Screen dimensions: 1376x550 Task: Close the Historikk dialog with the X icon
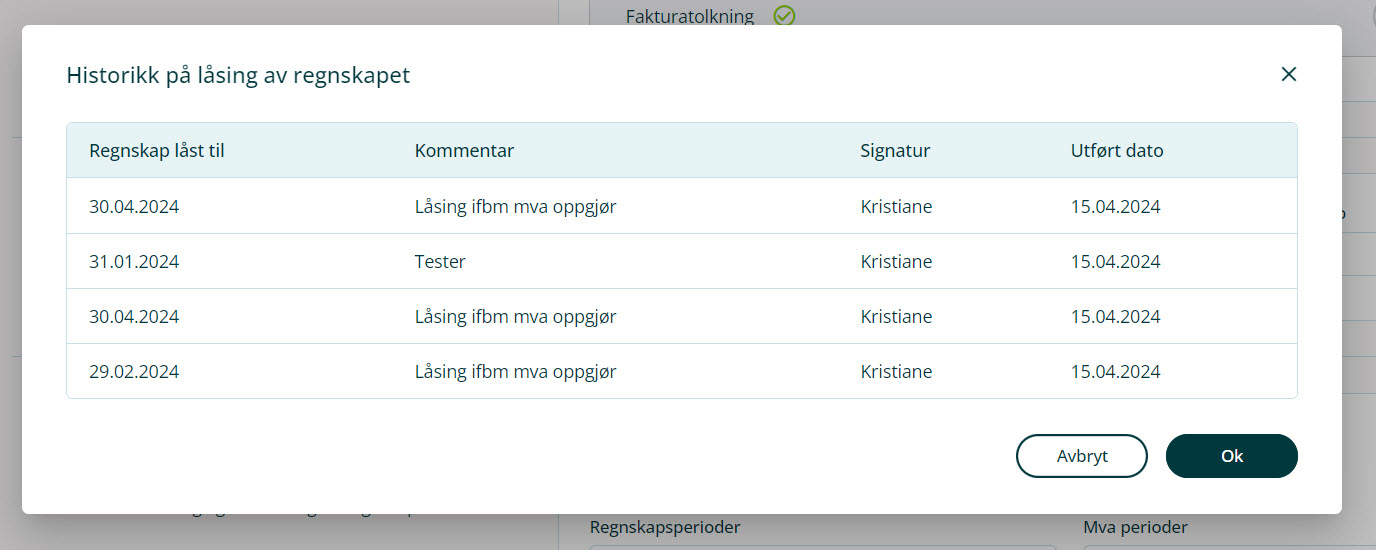[x=1288, y=74]
